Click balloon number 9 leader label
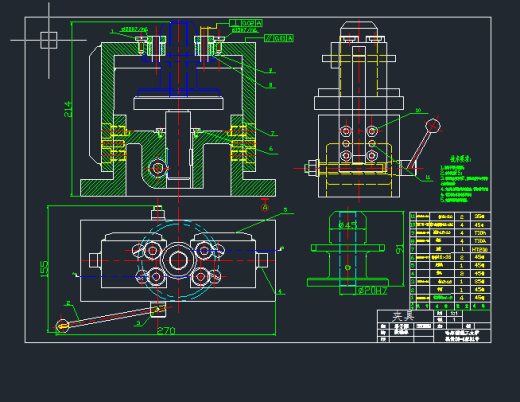This screenshot has width=520, height=402. [270, 70]
